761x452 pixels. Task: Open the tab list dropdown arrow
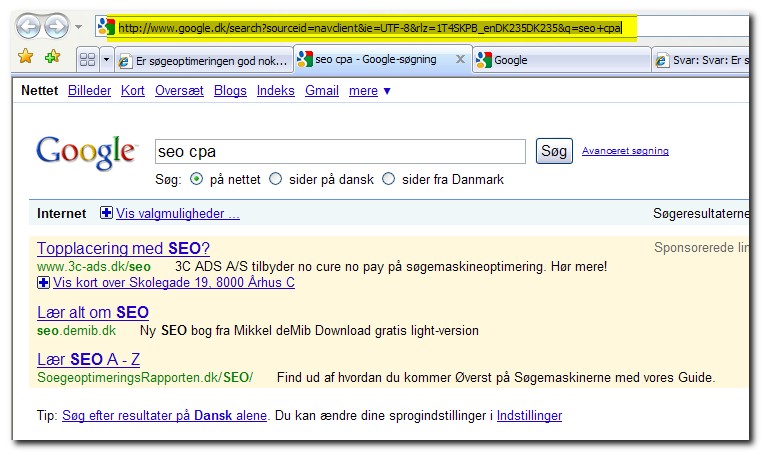point(107,60)
